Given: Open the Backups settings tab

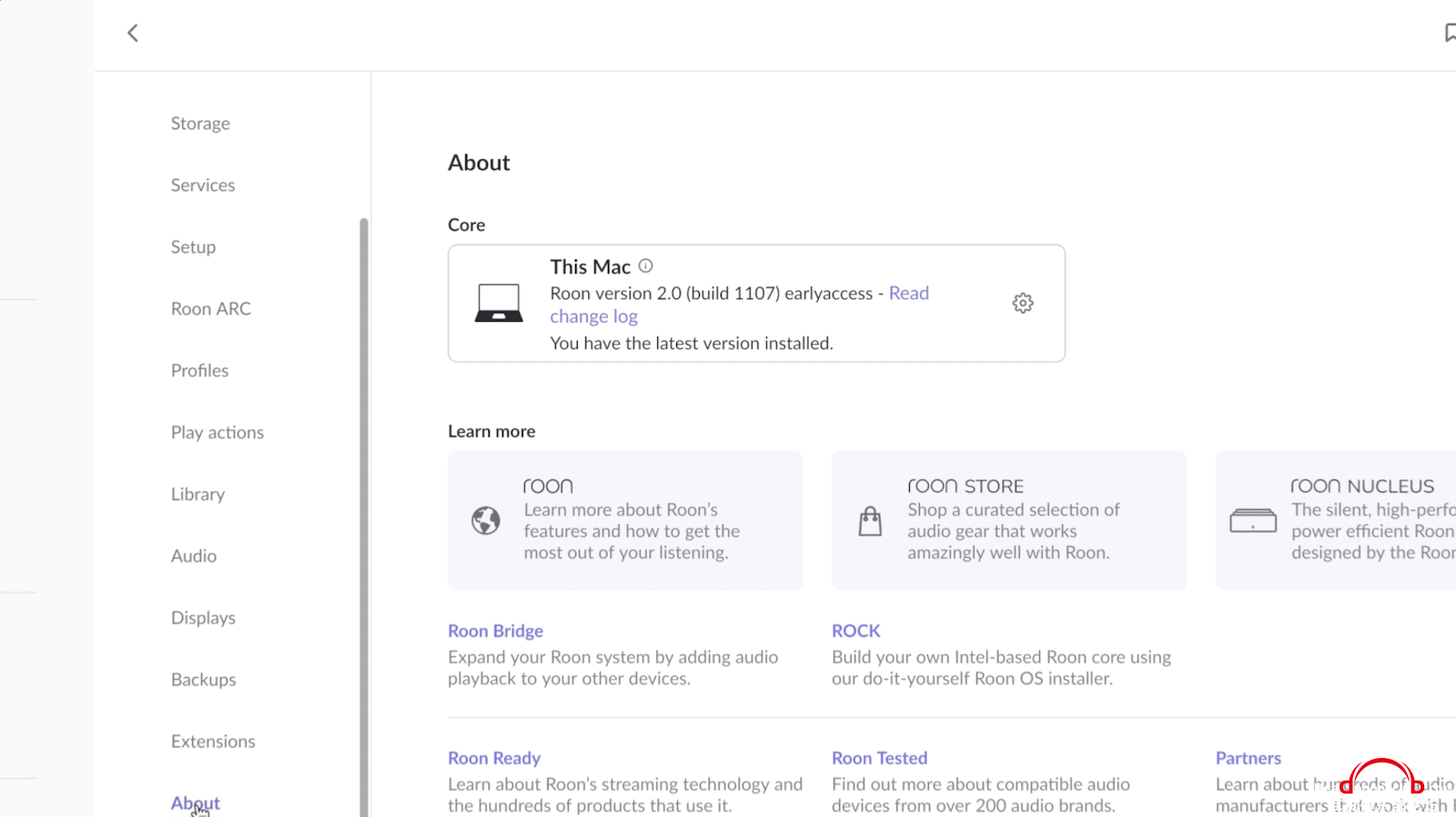Looking at the screenshot, I should point(203,681).
